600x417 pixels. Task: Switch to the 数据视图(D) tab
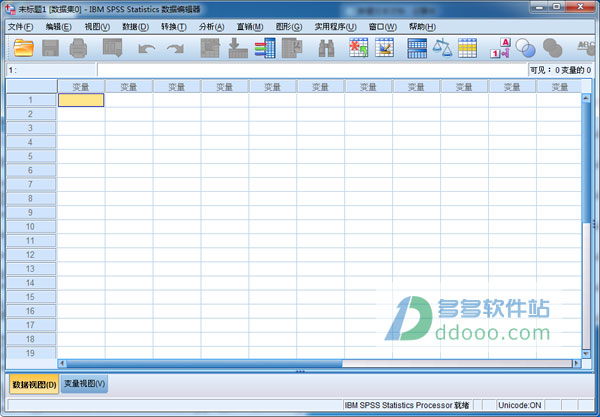tap(34, 384)
